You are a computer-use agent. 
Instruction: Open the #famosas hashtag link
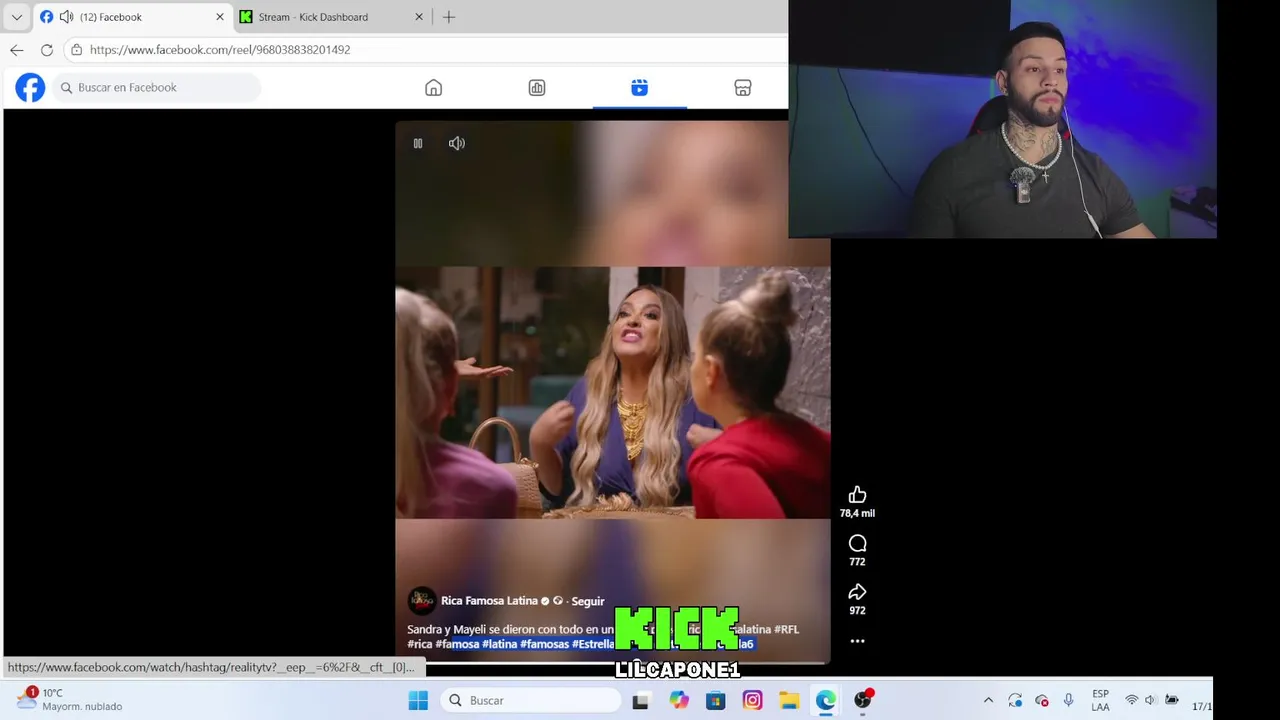pyautogui.click(x=544, y=644)
